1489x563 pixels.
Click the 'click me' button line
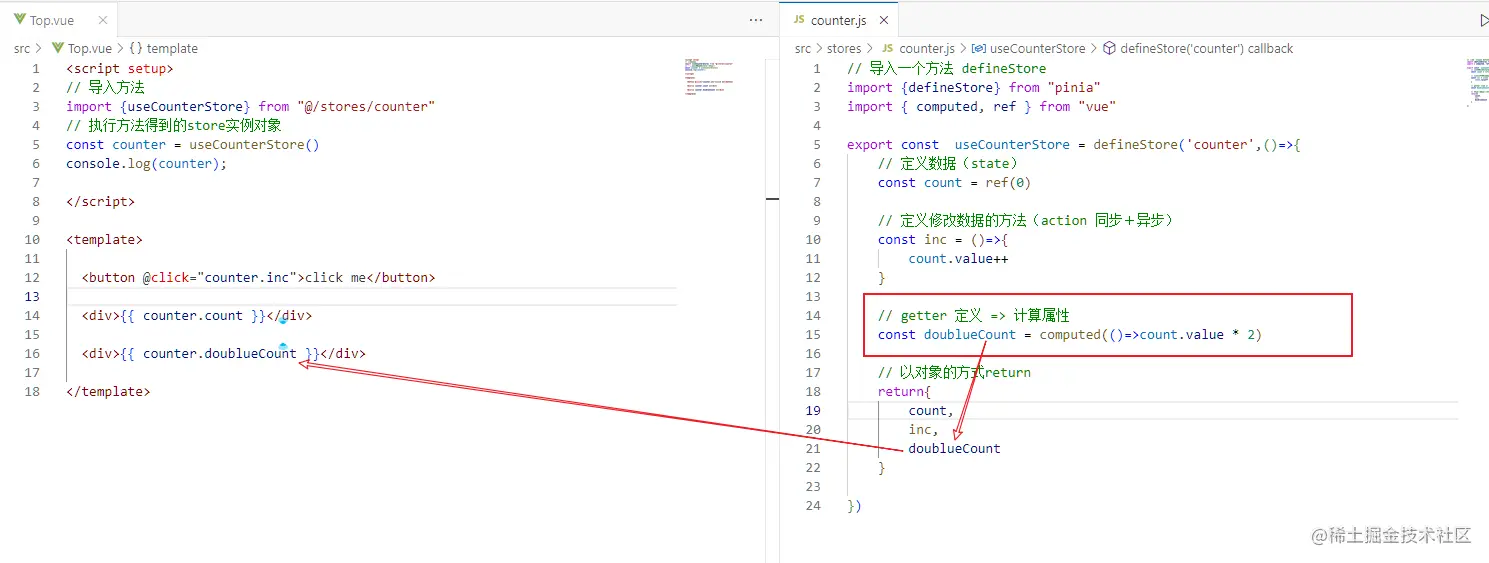point(259,278)
